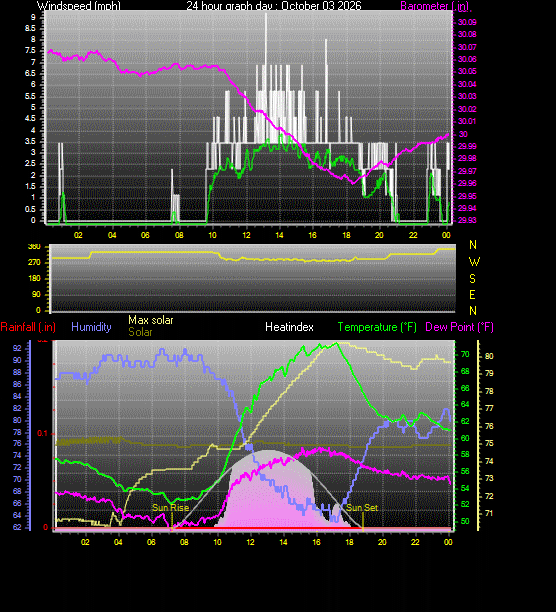Click the 66 temperature axis value in green

[x=465, y=388]
